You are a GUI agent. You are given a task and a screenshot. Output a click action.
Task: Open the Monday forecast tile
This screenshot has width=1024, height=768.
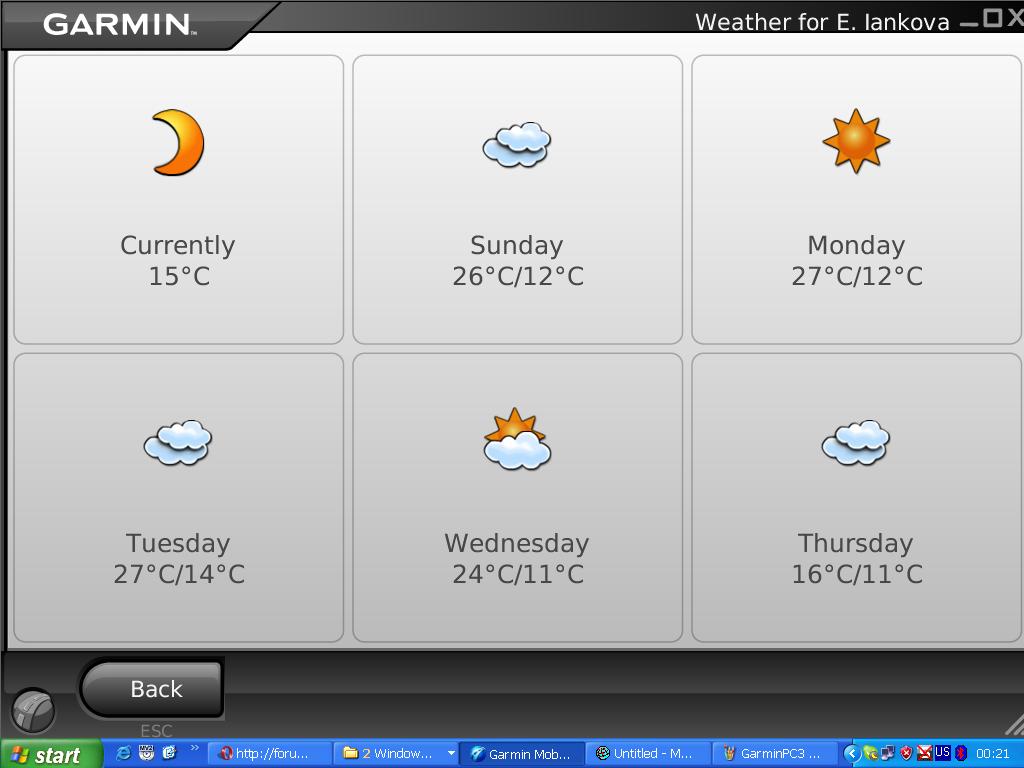[856, 199]
